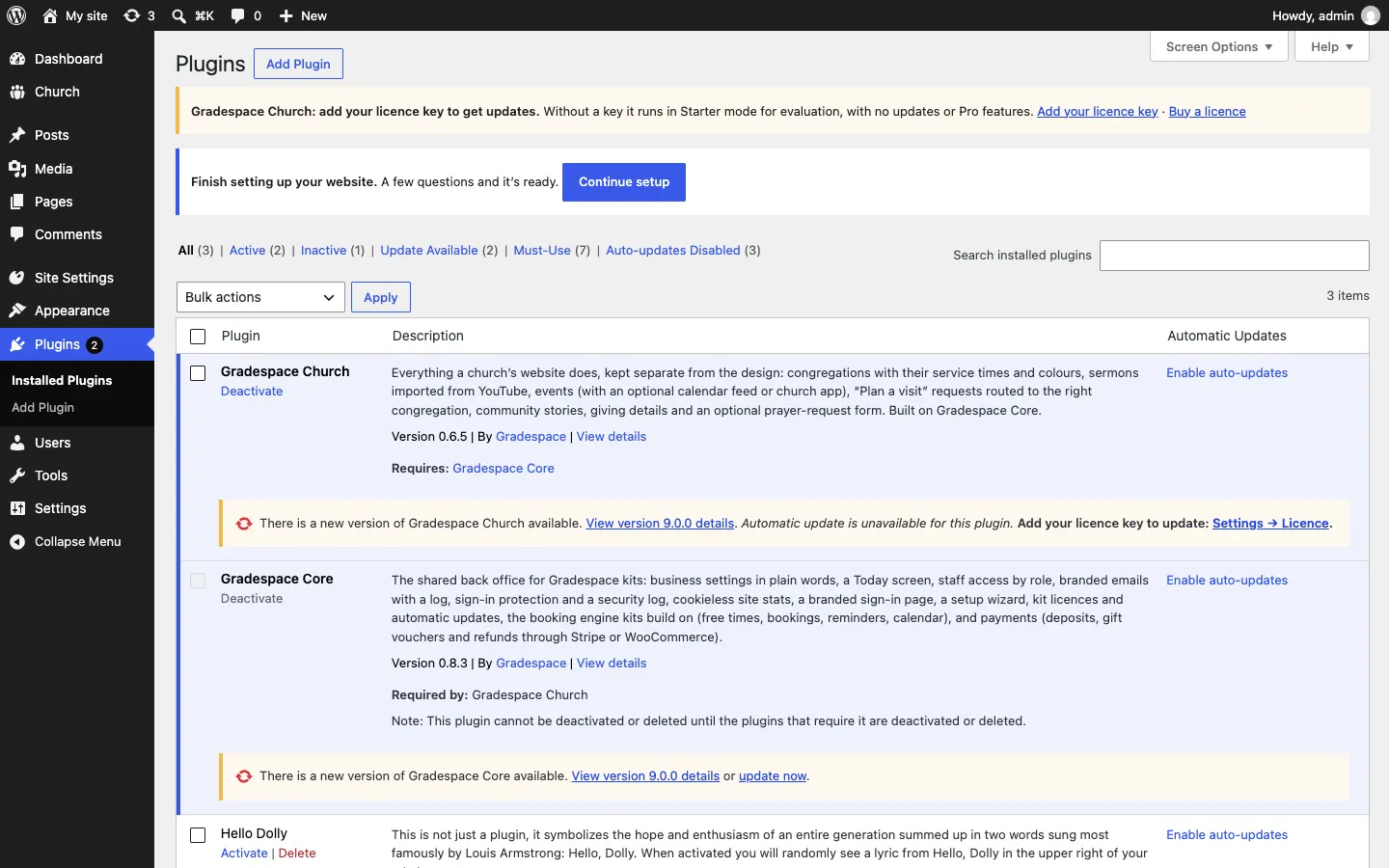1389x868 pixels.
Task: Deactivate the Gradespace Church plugin
Action: point(252,392)
